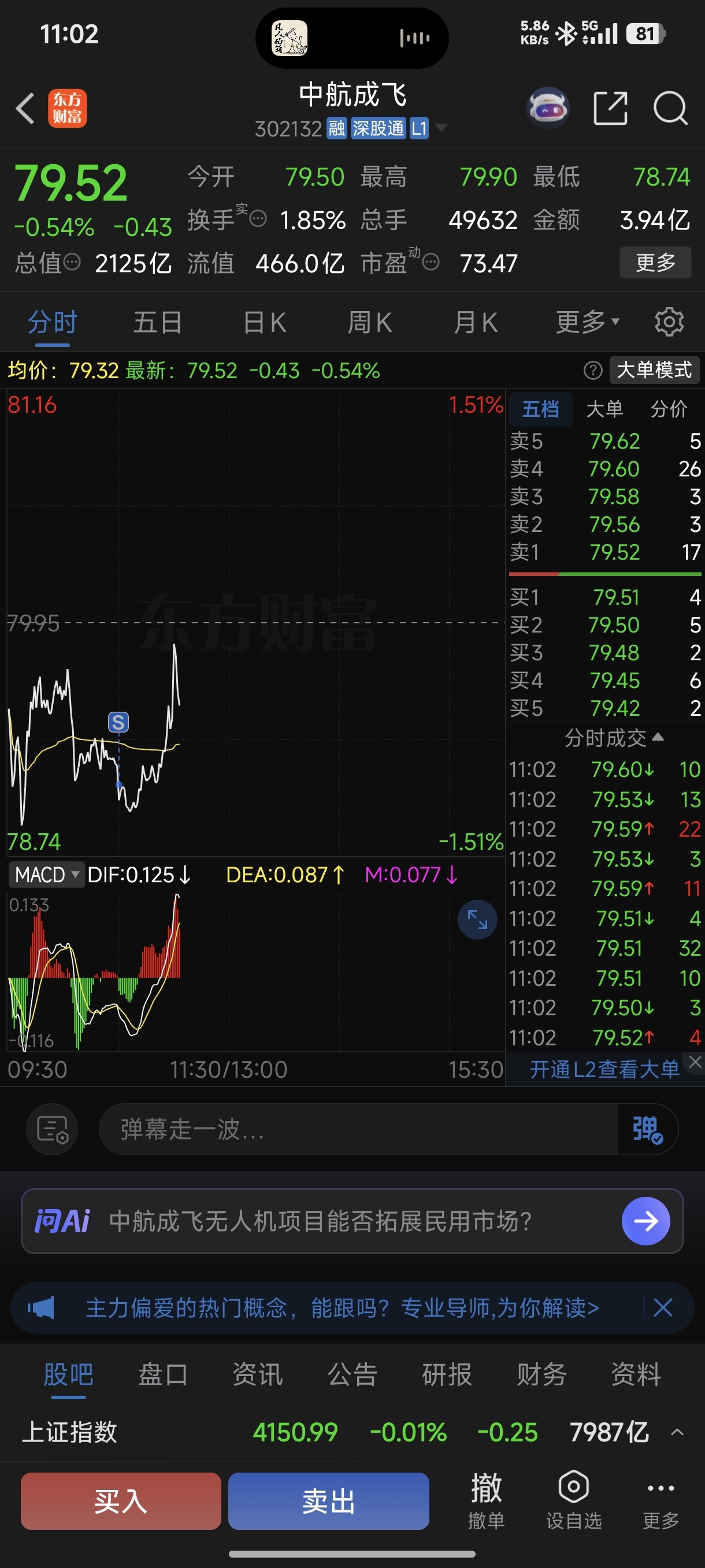
Task: Tap the 设自选 watchlist icon
Action: [574, 1500]
